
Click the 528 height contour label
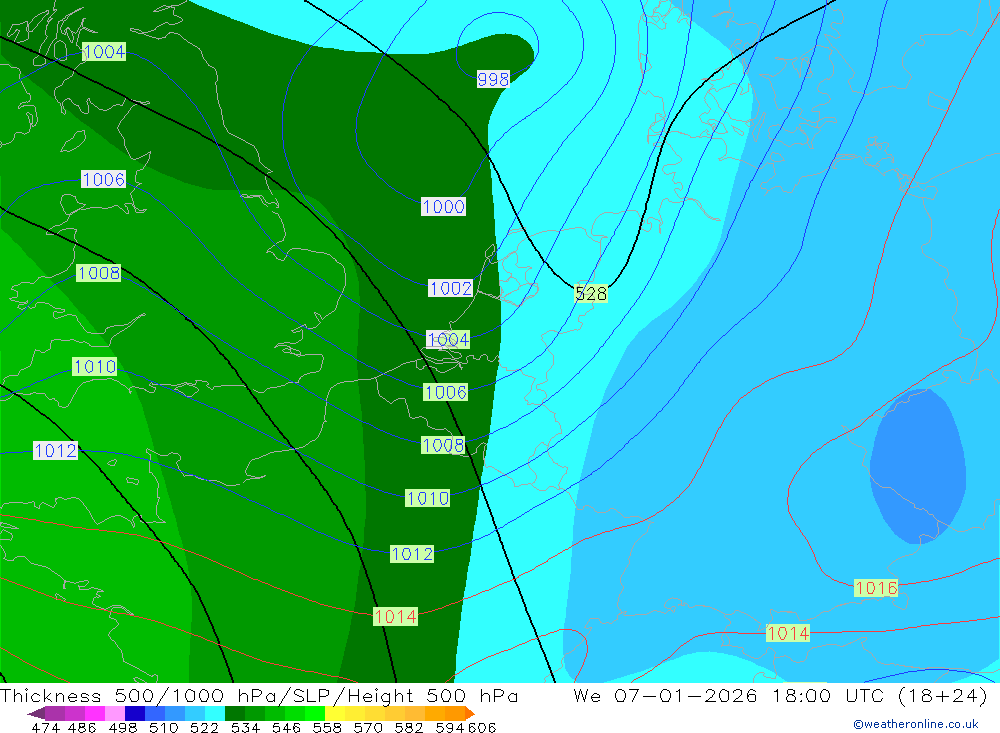tap(591, 293)
